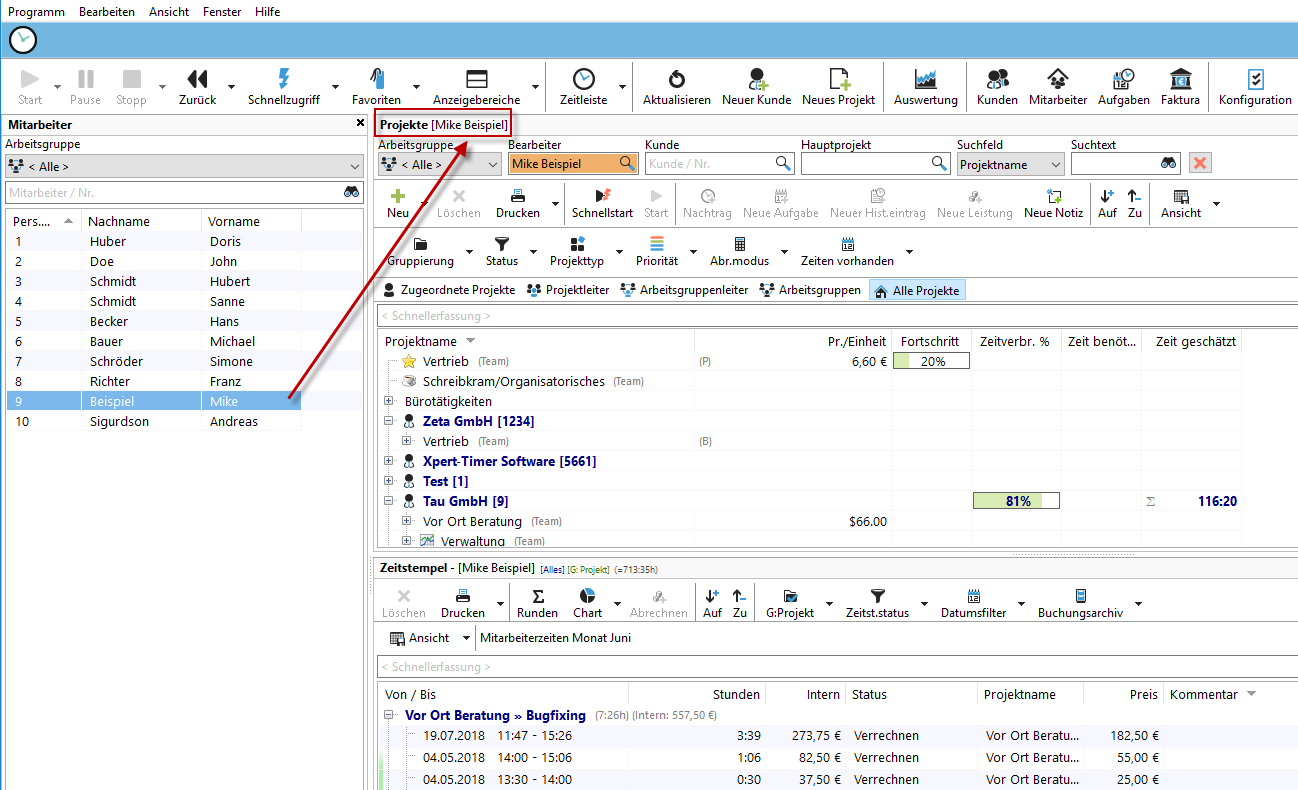Click the Konfiguration icon
This screenshot has height=790, width=1298.
pyautogui.click(x=1255, y=80)
